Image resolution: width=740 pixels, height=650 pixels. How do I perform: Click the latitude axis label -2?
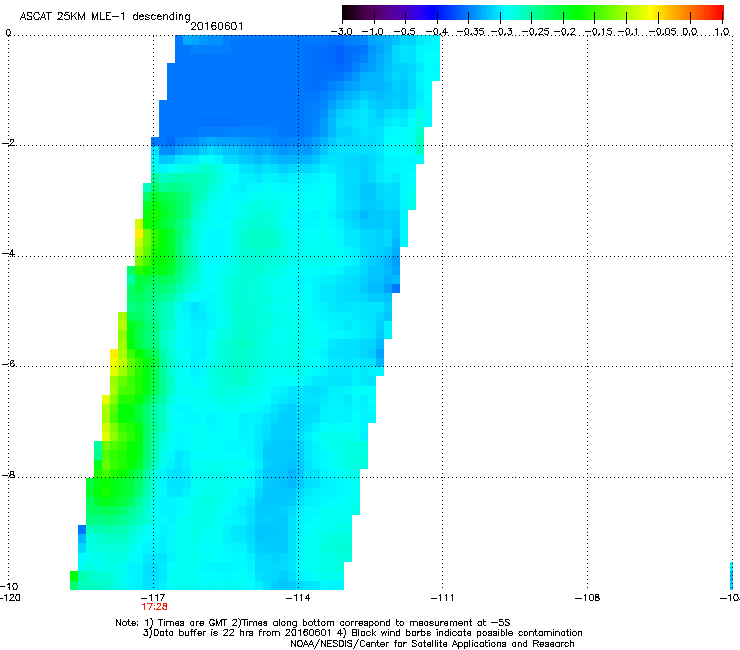click(8, 143)
